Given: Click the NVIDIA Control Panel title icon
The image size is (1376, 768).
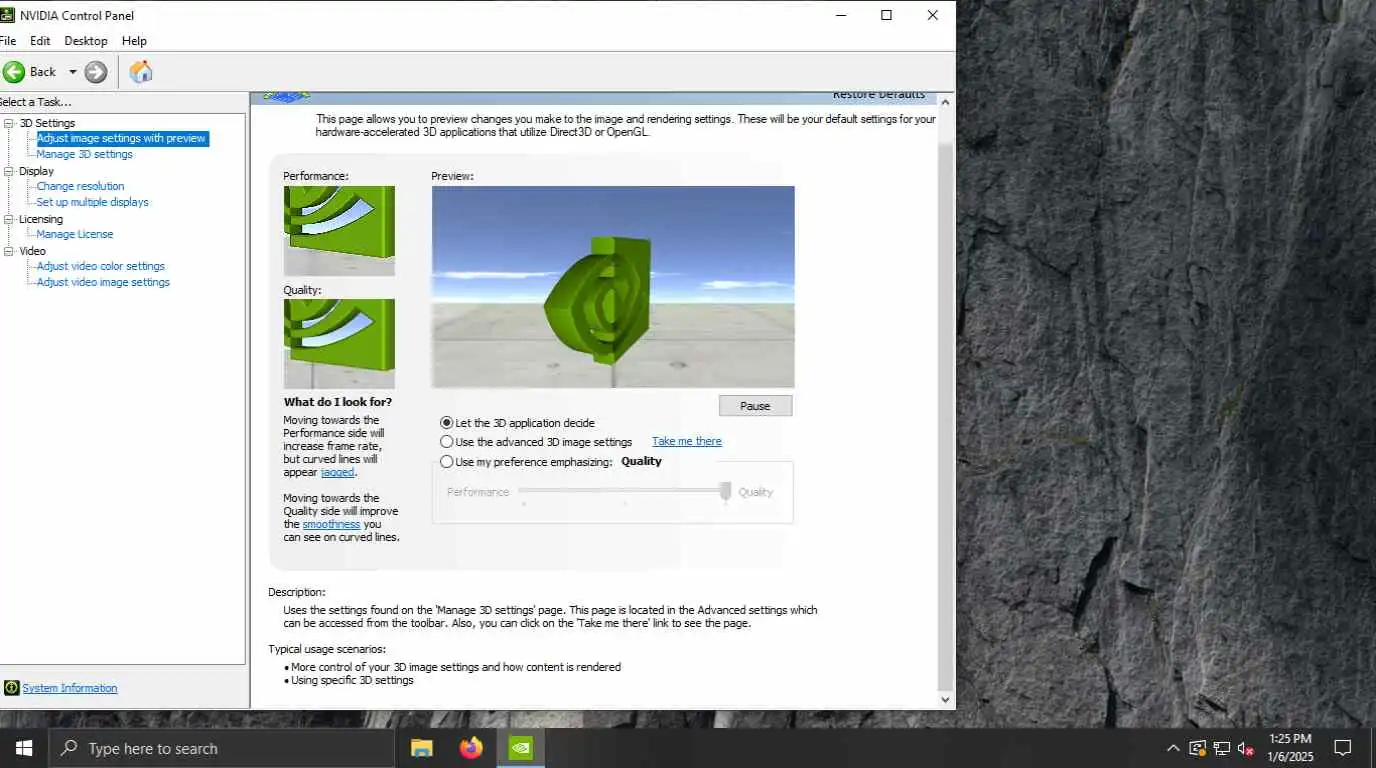Looking at the screenshot, I should (x=6, y=15).
